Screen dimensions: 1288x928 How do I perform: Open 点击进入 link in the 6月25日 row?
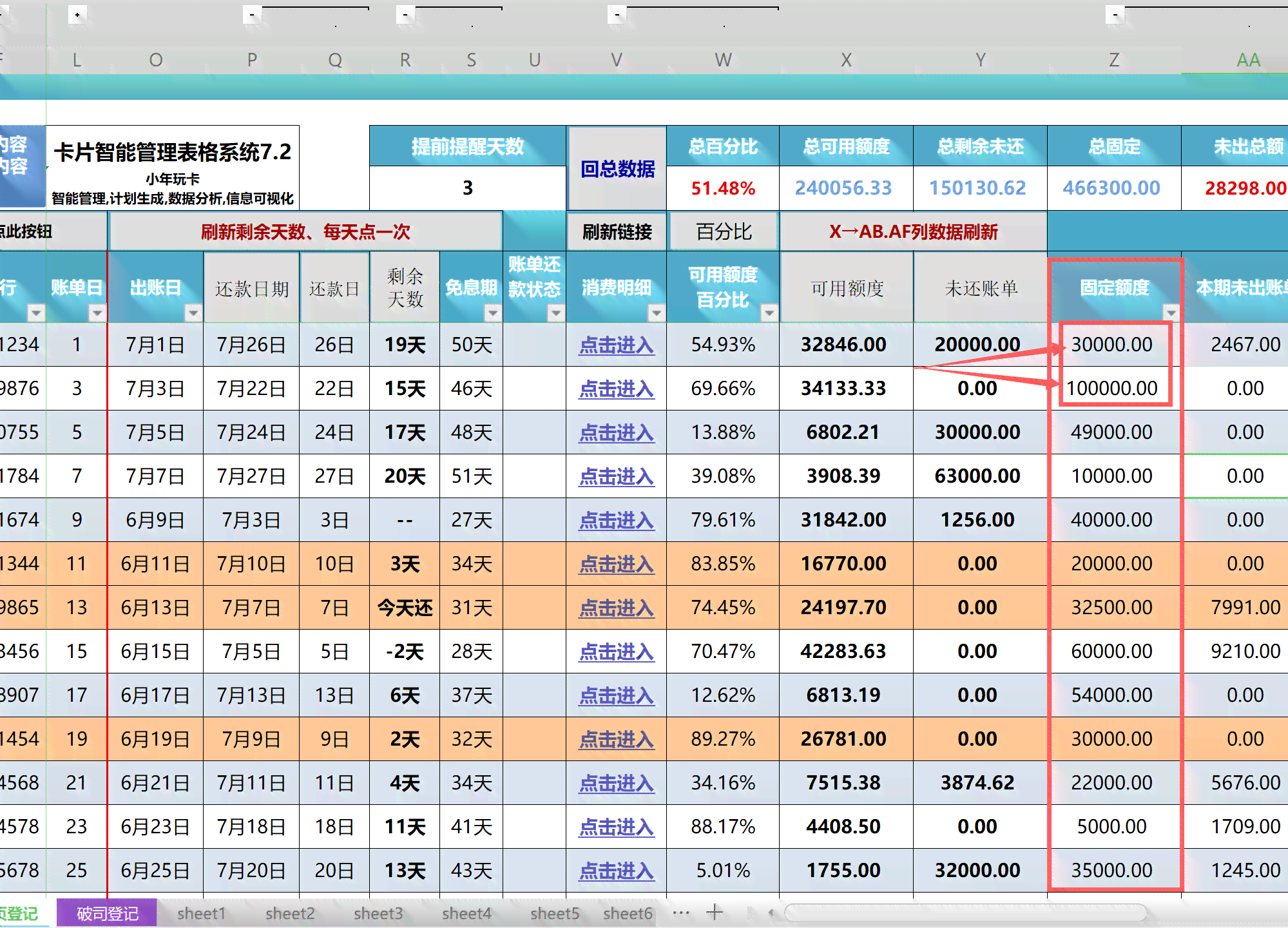tap(617, 871)
